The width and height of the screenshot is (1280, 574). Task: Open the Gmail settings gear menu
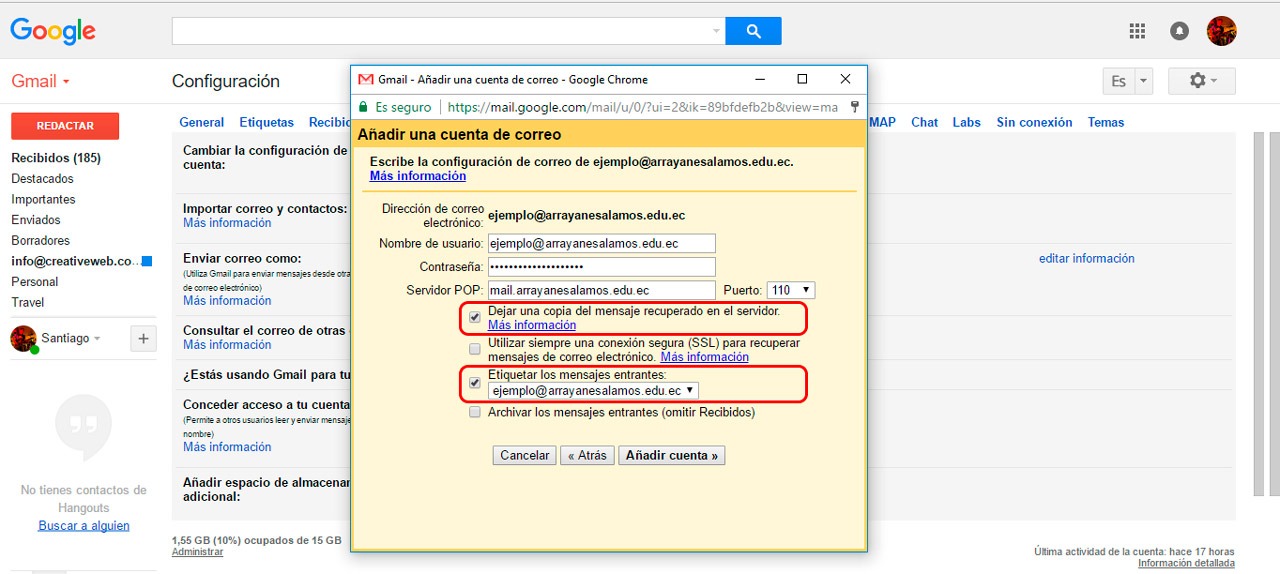point(1202,81)
